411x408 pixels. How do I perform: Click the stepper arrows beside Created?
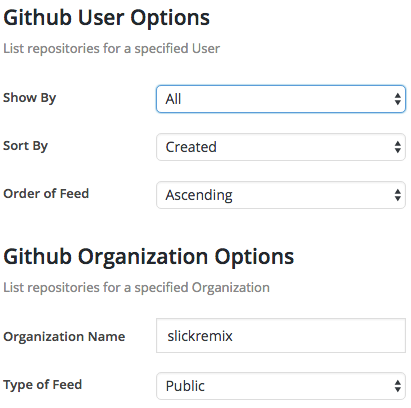coord(397,147)
